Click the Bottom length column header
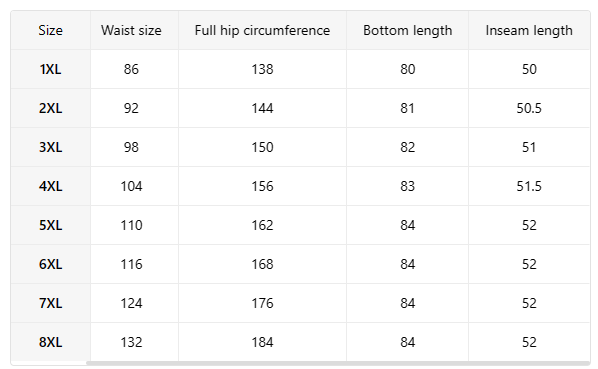The height and width of the screenshot is (369, 598). 407,30
